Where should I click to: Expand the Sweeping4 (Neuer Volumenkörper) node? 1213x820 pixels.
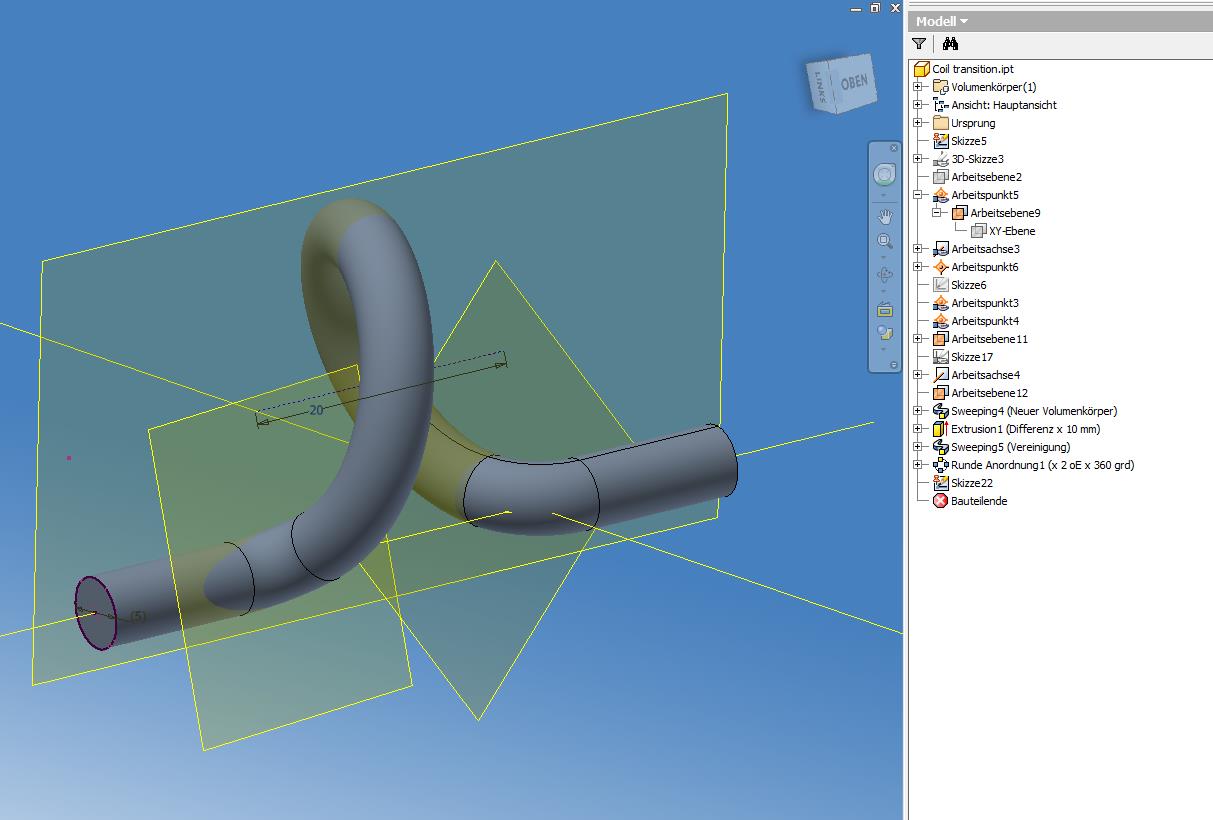919,411
